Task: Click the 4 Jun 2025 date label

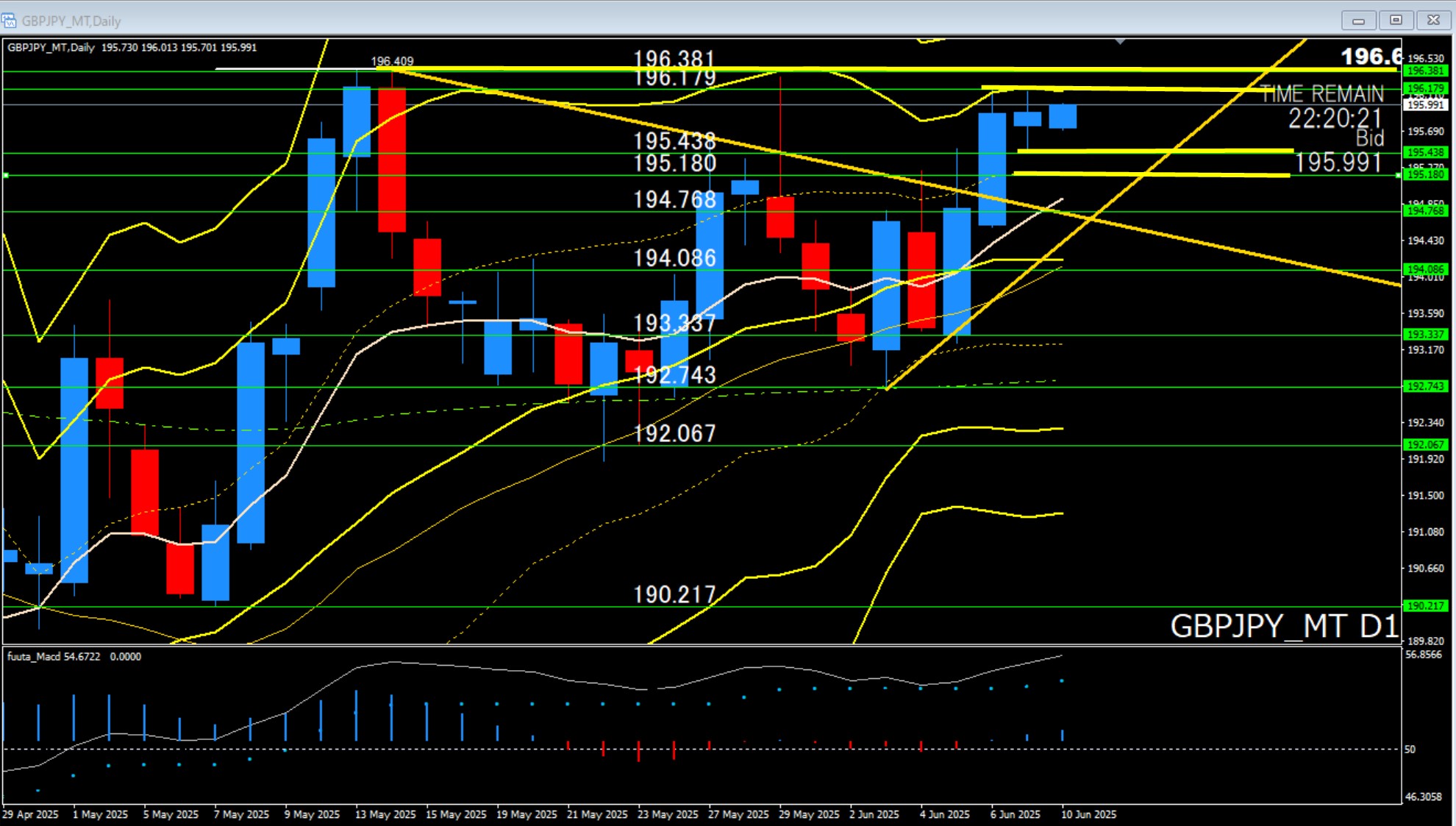Action: click(x=945, y=814)
